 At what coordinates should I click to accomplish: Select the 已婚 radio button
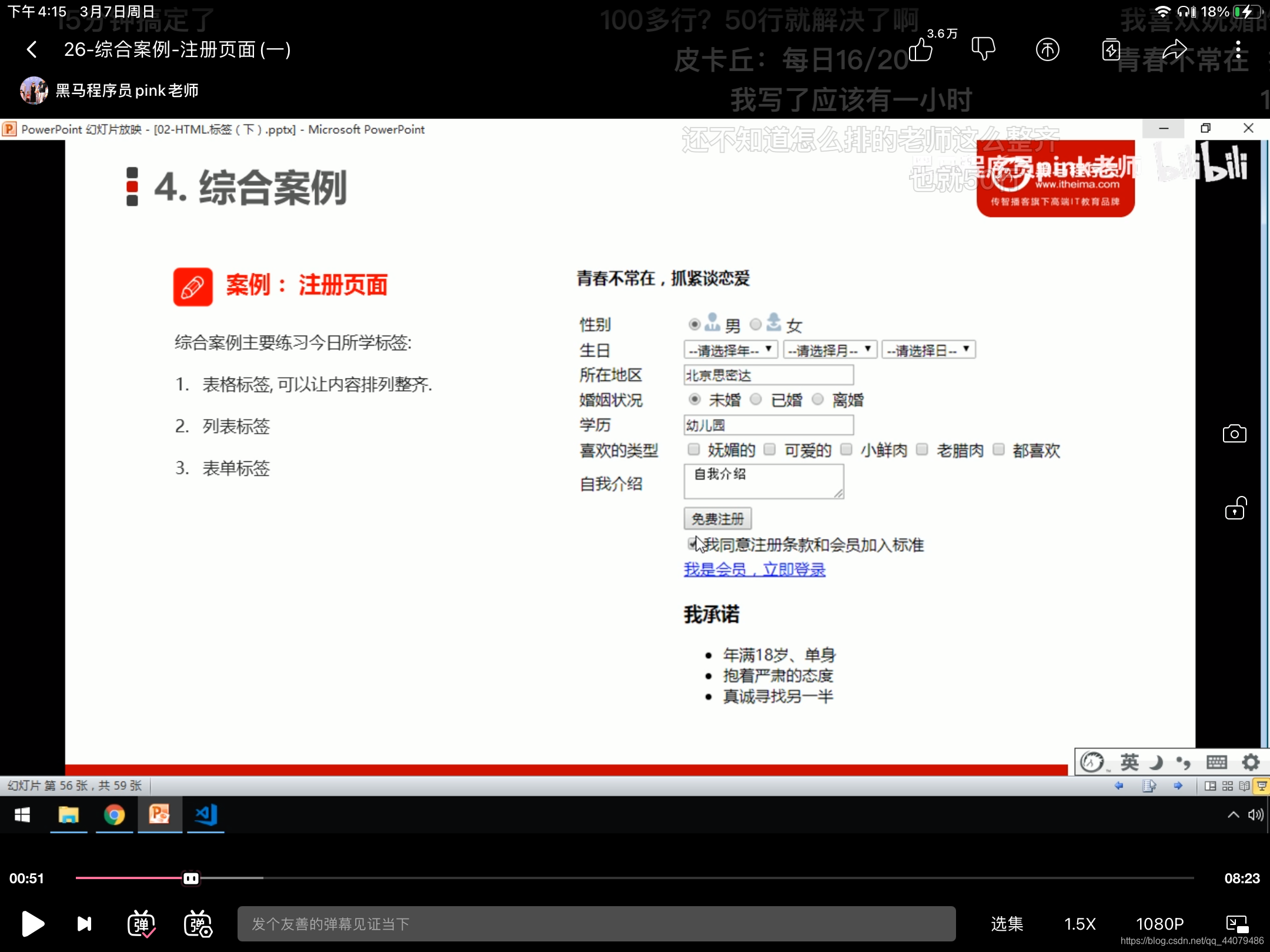(x=756, y=400)
